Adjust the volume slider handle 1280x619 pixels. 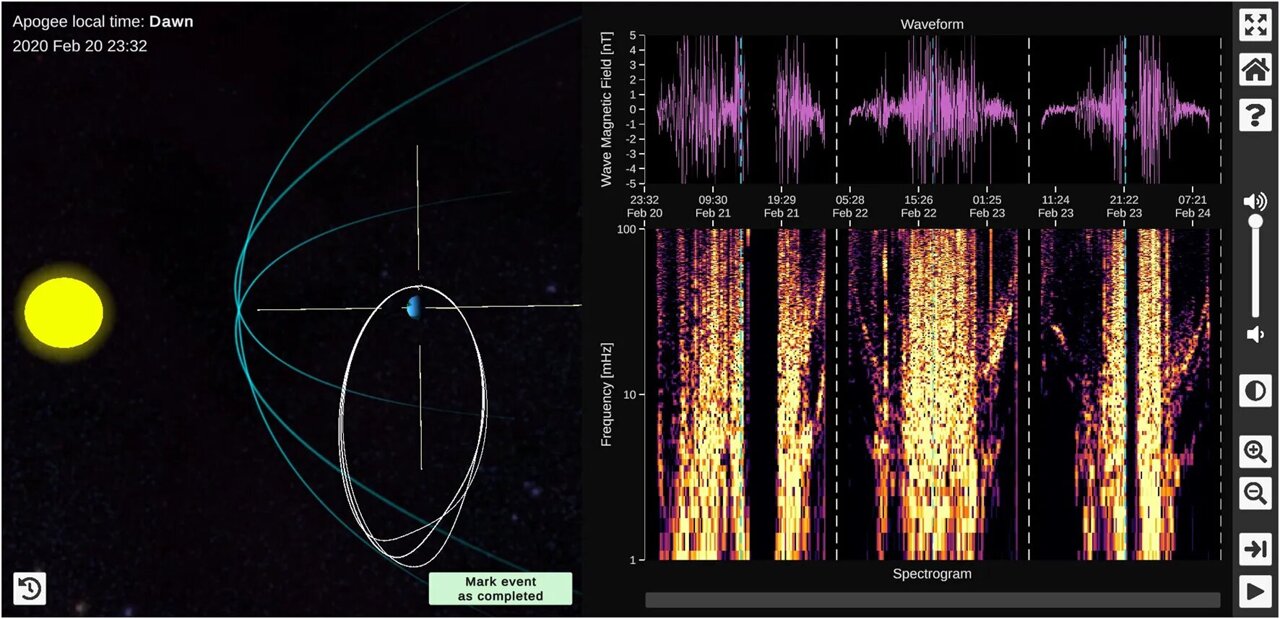tap(1255, 220)
